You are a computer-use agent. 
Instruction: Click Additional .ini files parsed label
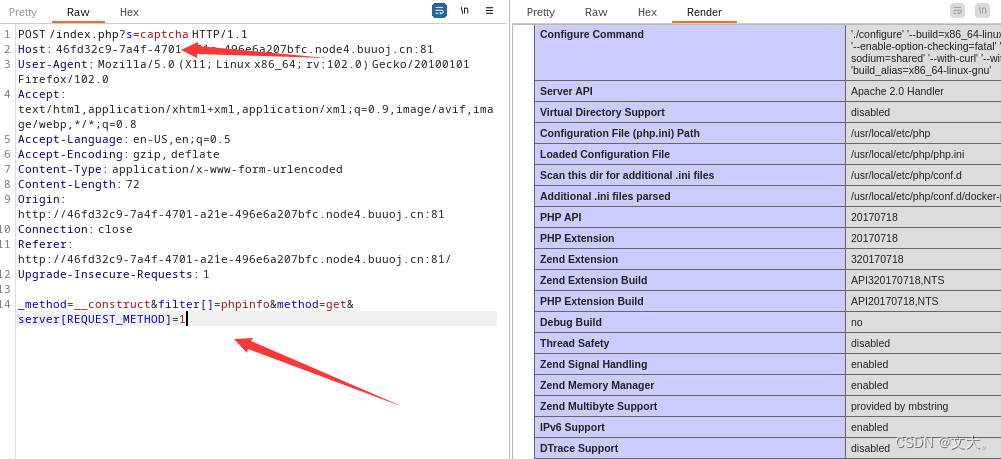605,197
